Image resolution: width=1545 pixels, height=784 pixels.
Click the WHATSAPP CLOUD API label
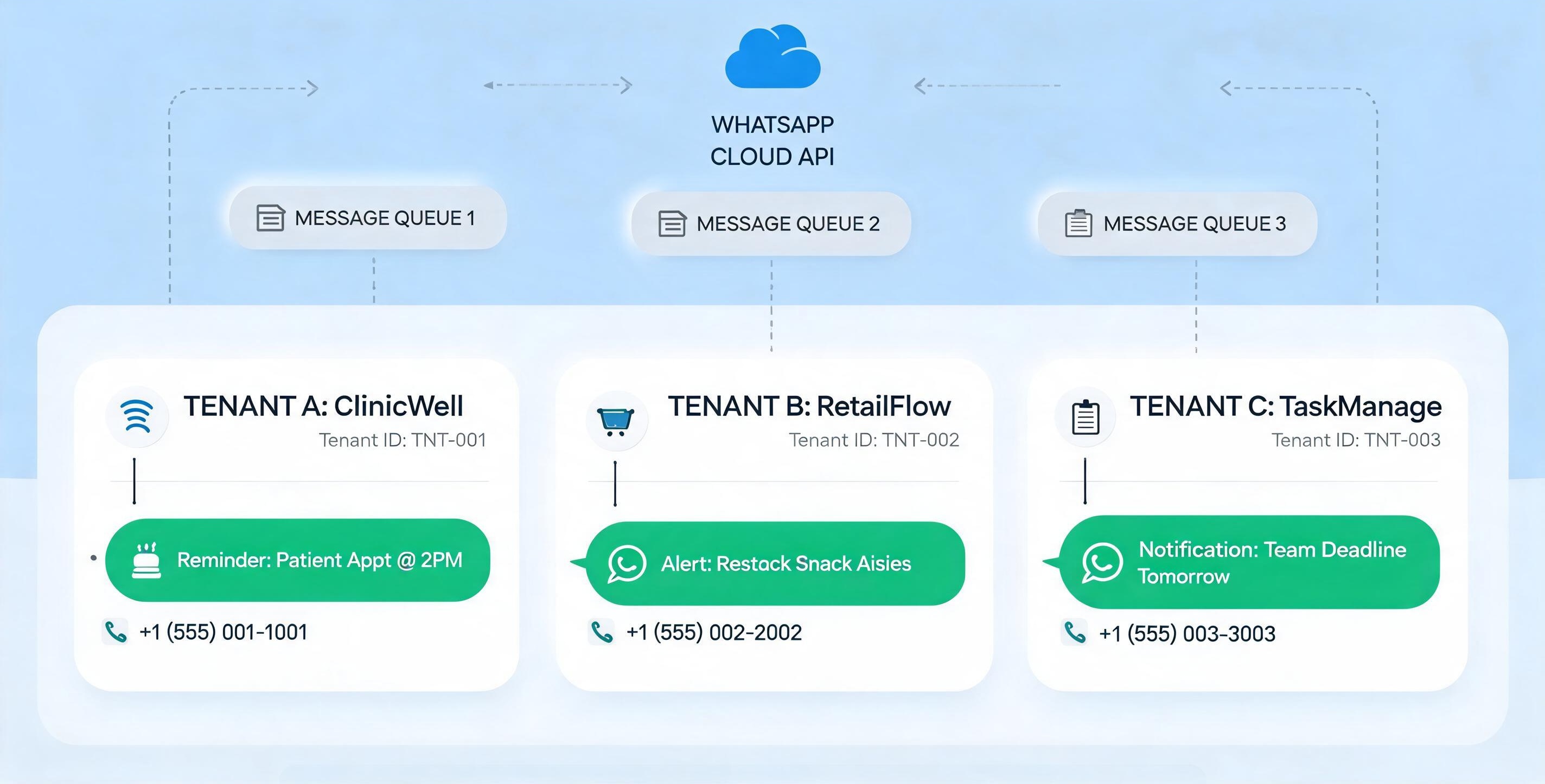(x=772, y=141)
